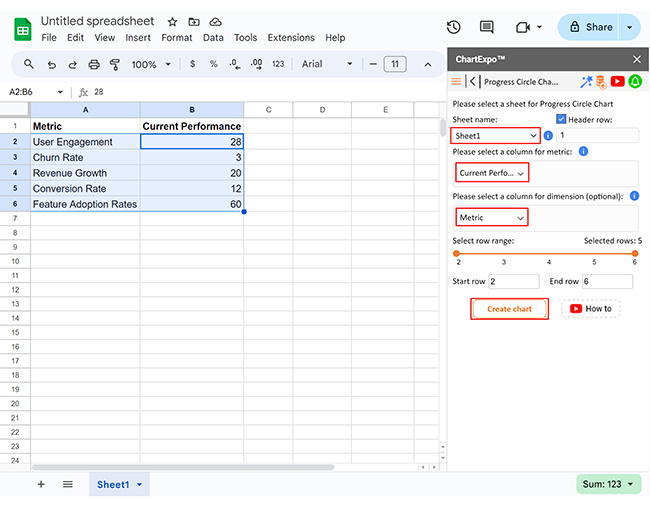Screen dimensions: 650x507
Task: Decrease font size minus button
Action: click(x=373, y=64)
